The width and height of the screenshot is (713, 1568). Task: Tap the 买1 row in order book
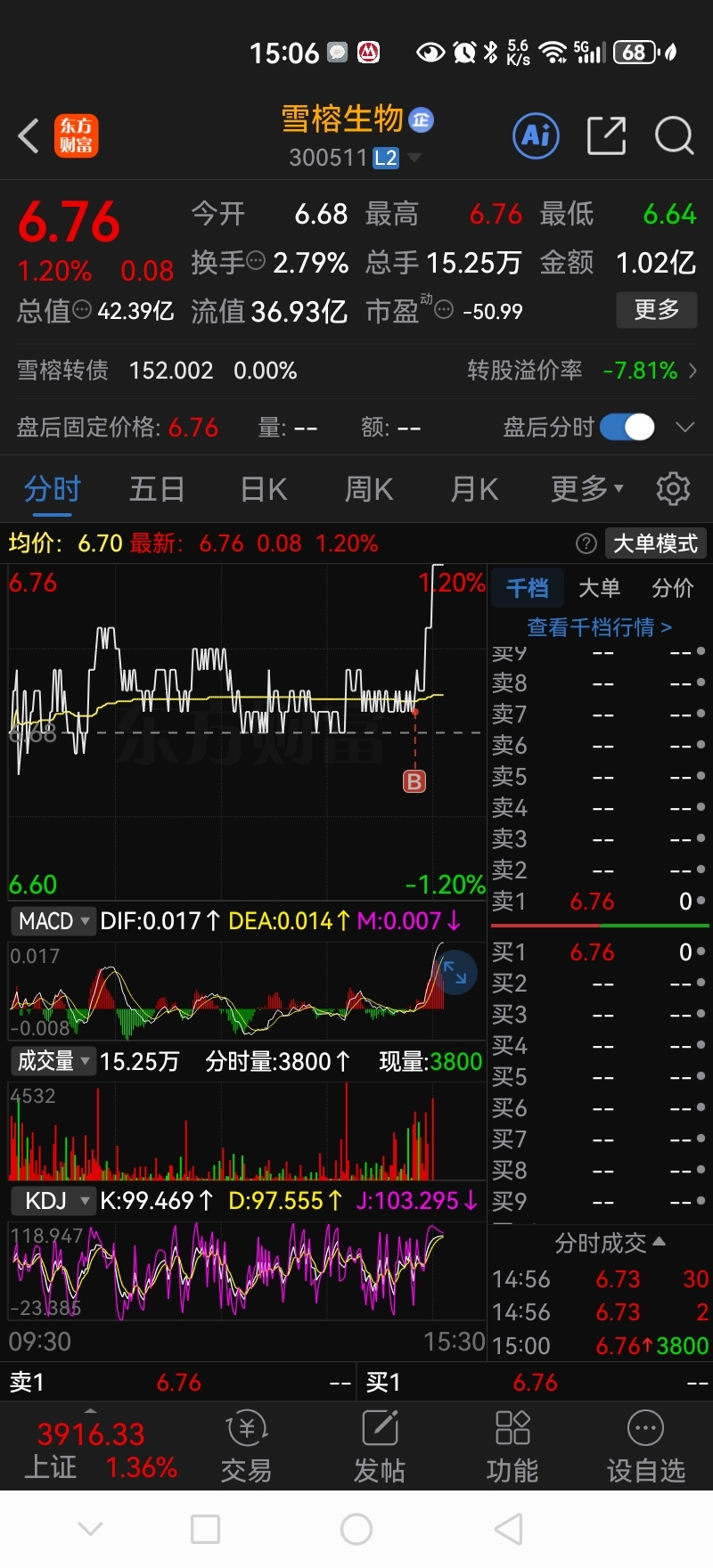pyautogui.click(x=600, y=952)
